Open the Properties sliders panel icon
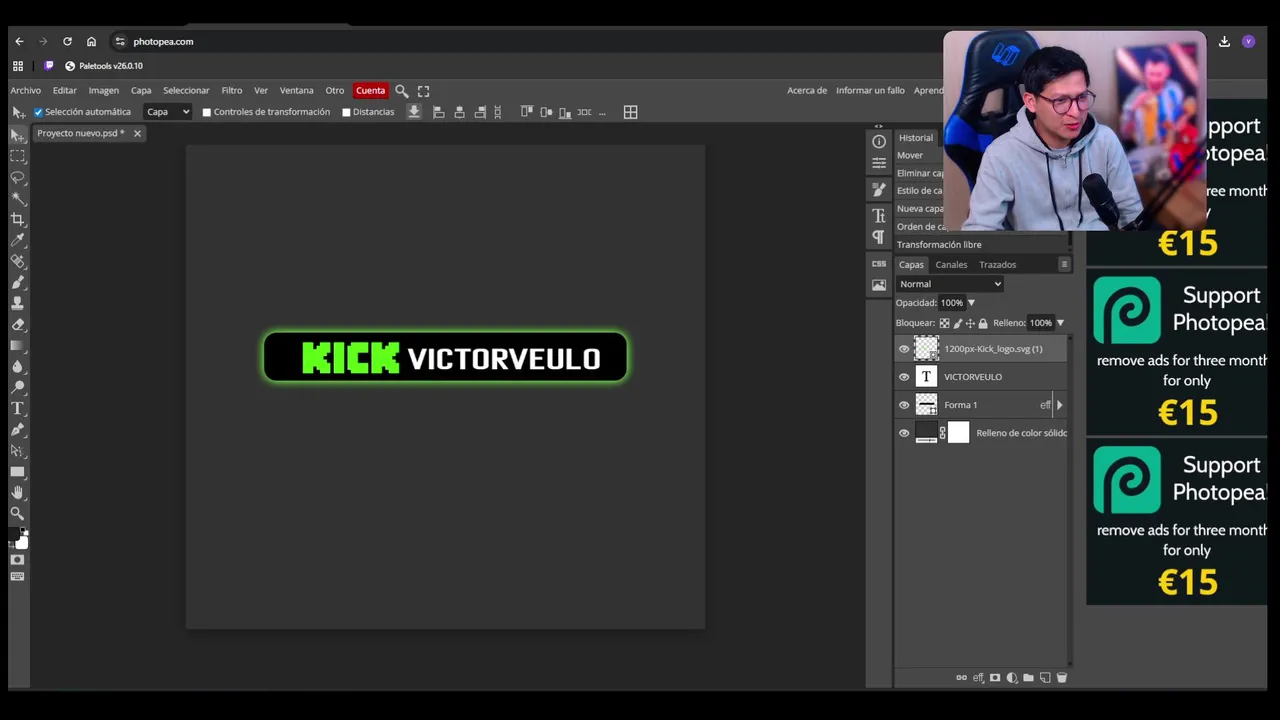The width and height of the screenshot is (1280, 720). [879, 164]
